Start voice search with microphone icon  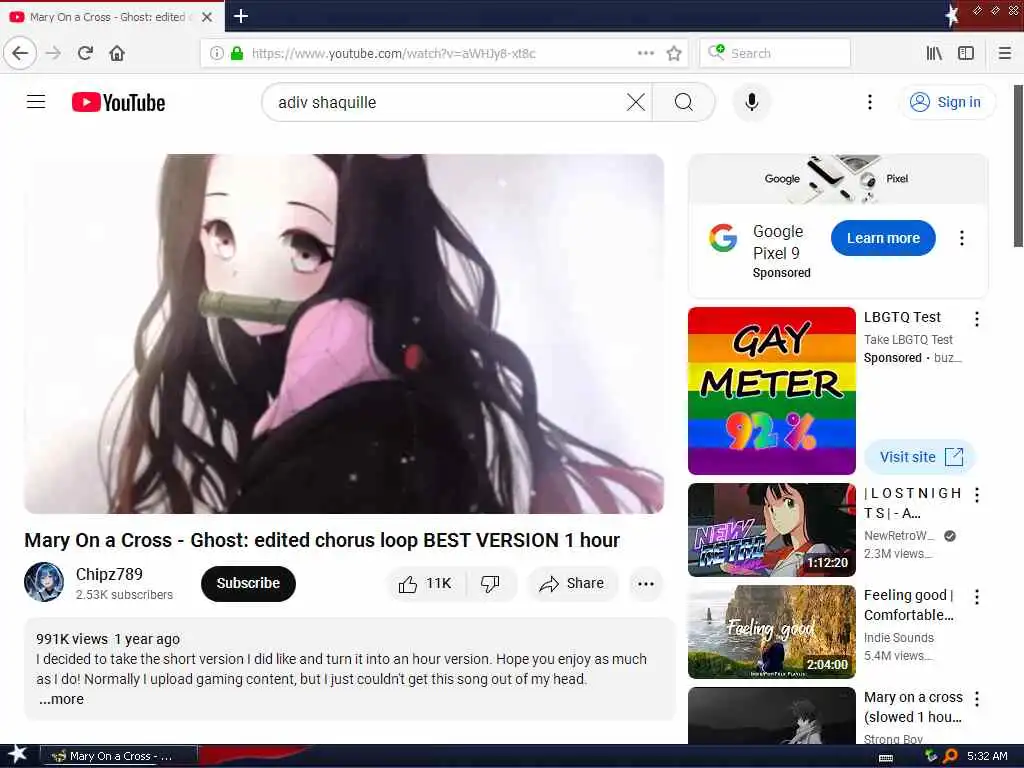pyautogui.click(x=752, y=102)
